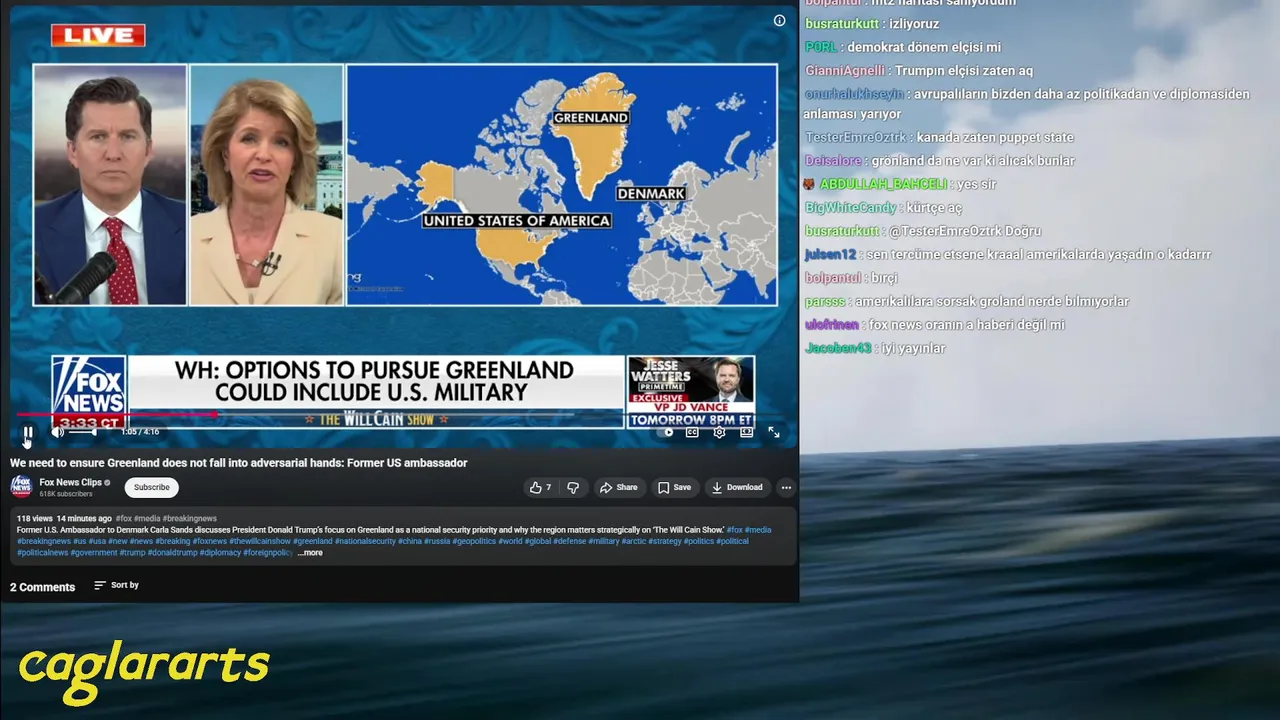Click the 618K subscribers text

pyautogui.click(x=66, y=494)
